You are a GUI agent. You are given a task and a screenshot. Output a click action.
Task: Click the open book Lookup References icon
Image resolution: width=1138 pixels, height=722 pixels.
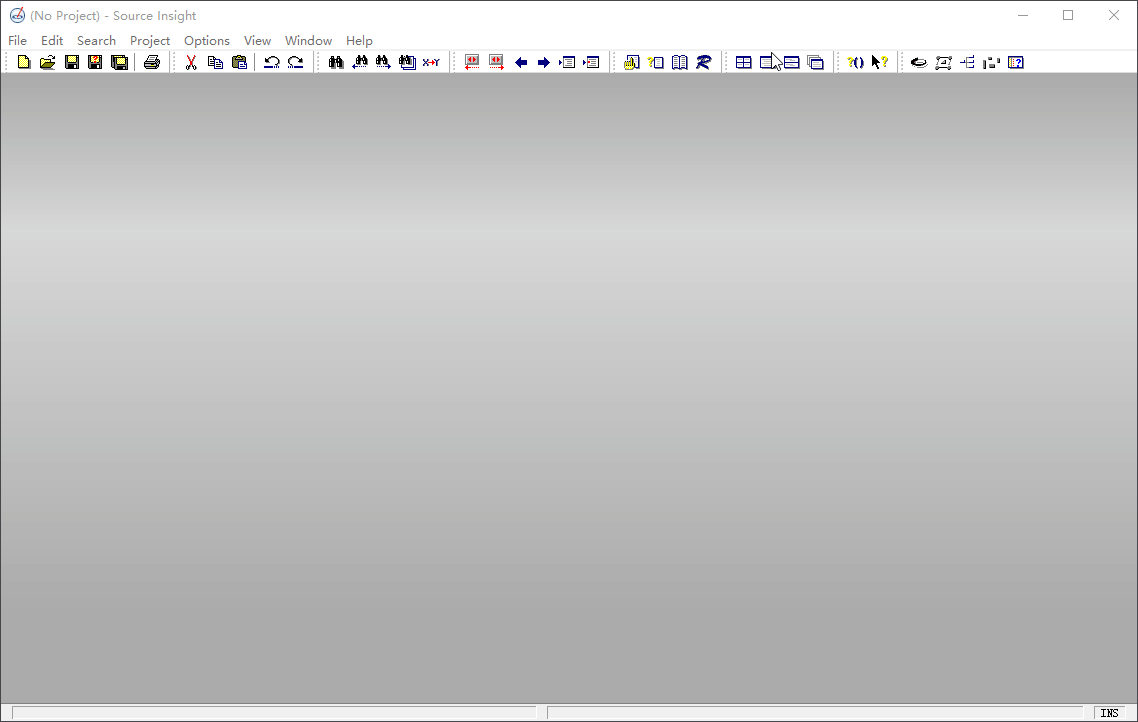tap(679, 62)
